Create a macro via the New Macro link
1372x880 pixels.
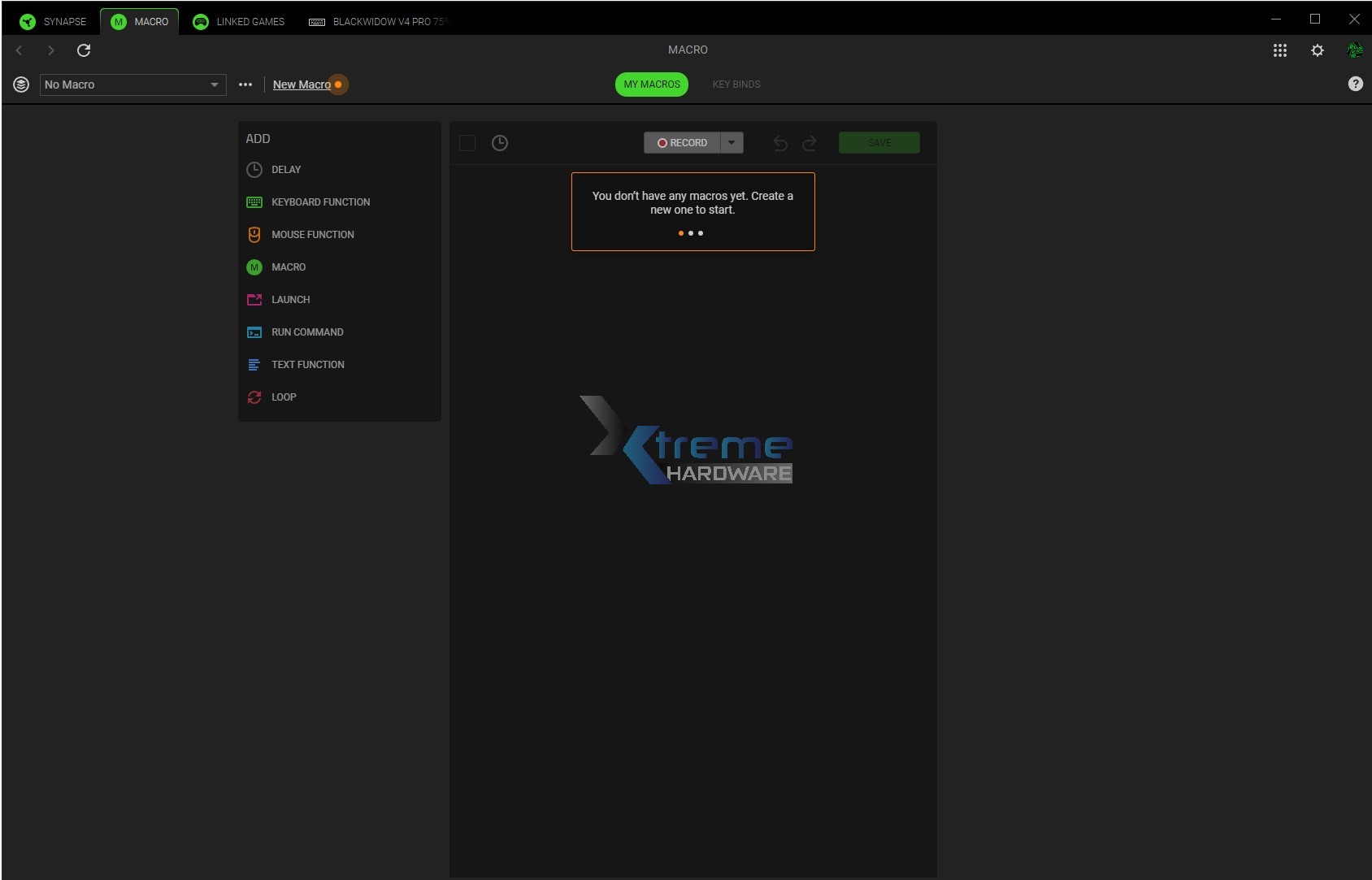(x=302, y=85)
